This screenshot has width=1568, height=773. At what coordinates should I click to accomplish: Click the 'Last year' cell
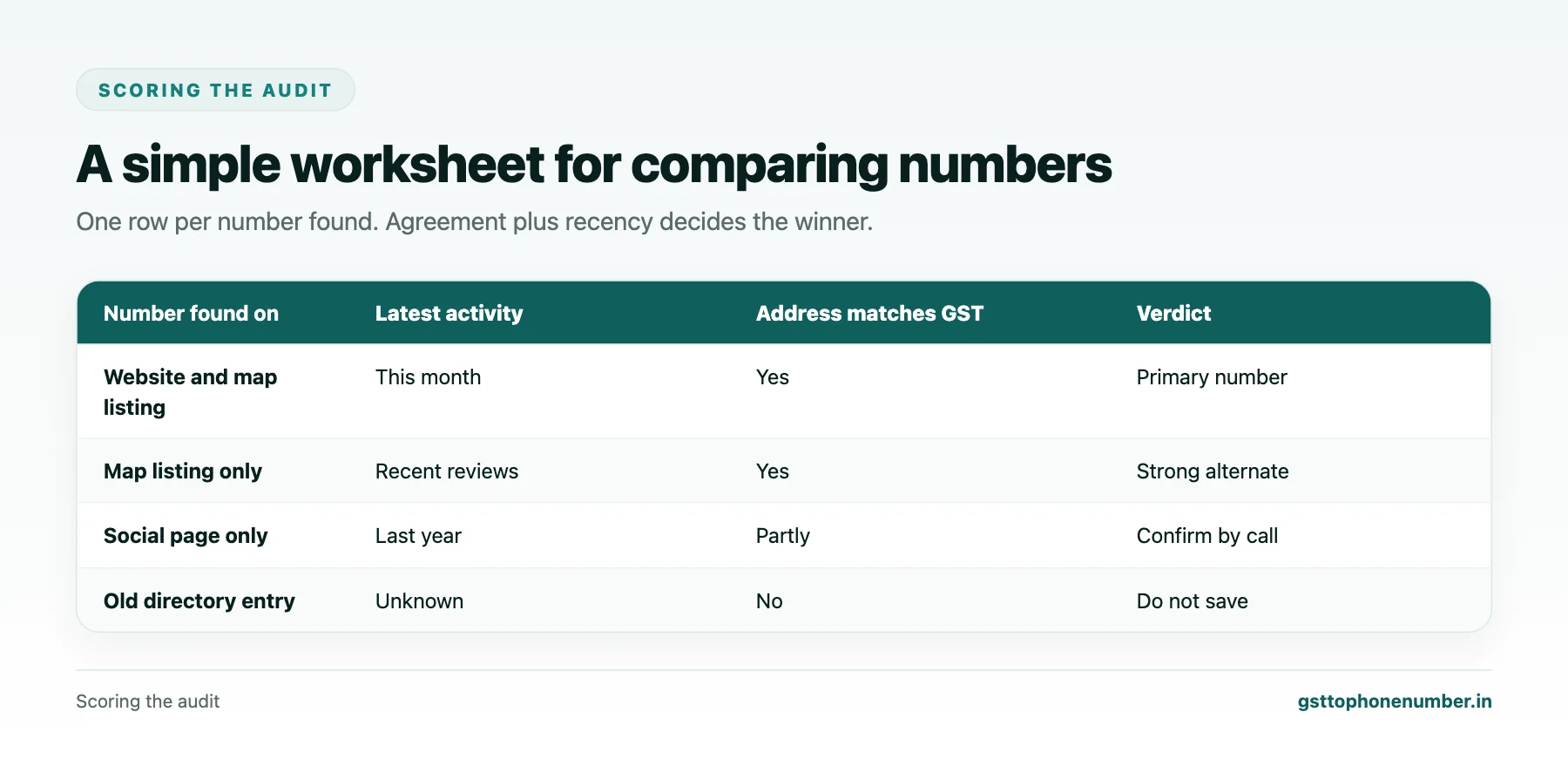pos(418,536)
